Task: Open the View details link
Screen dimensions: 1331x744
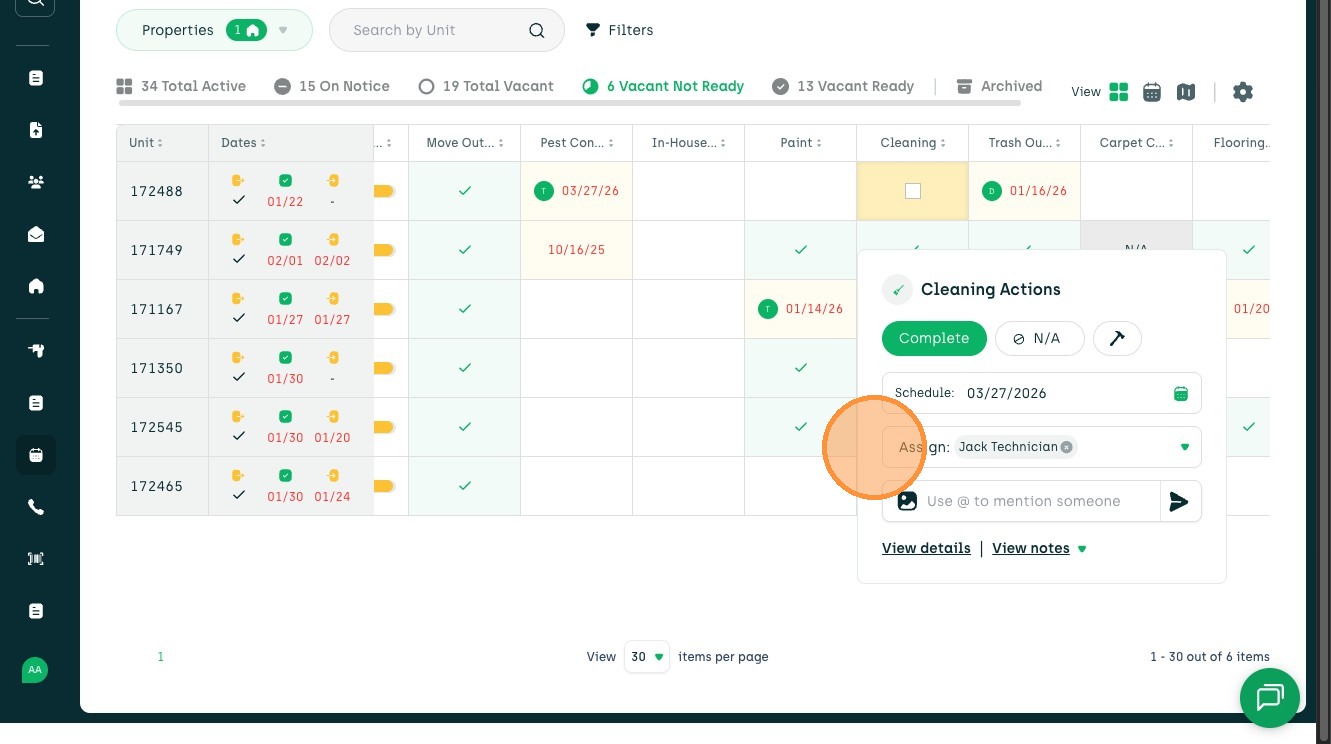Action: tap(926, 548)
